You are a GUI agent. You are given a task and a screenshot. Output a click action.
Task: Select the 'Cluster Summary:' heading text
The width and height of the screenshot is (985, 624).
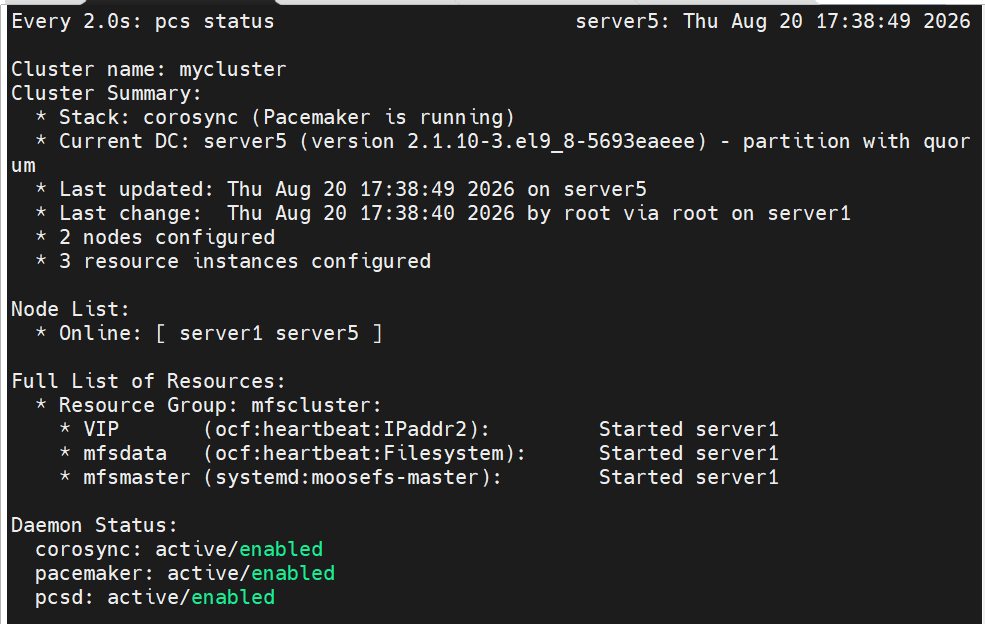(x=106, y=93)
